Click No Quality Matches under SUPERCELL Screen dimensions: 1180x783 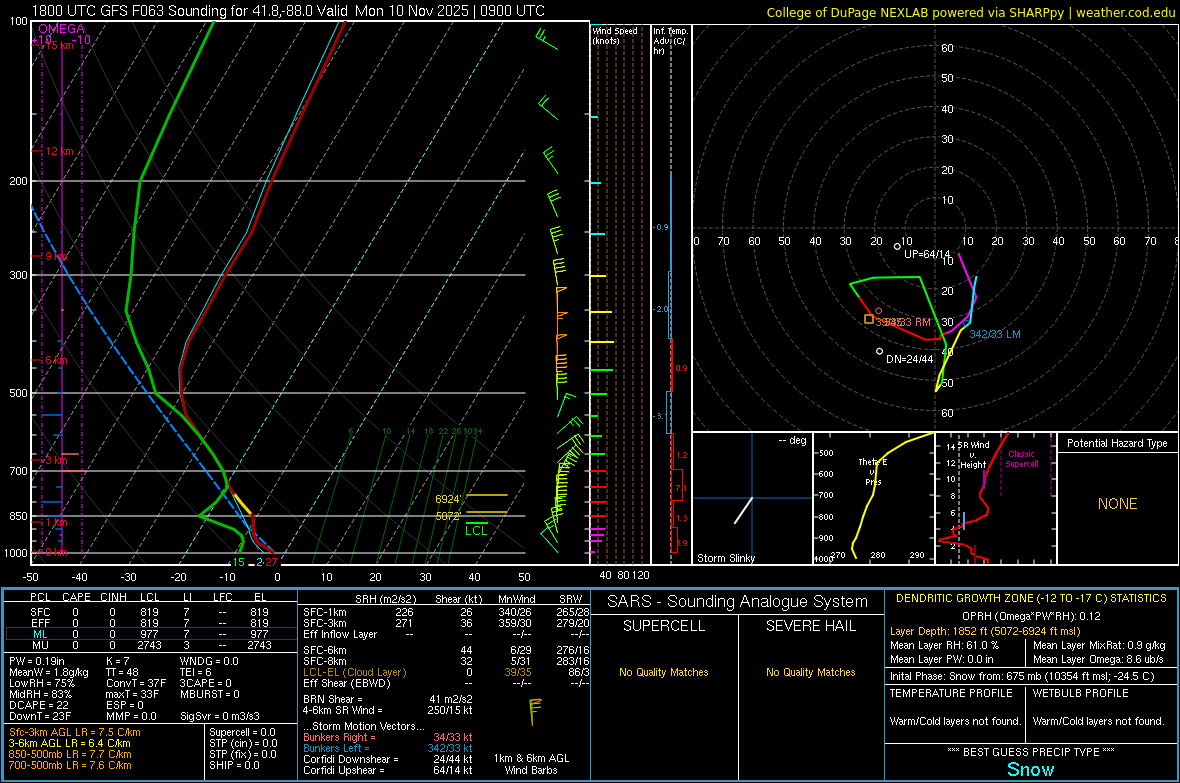pos(664,672)
